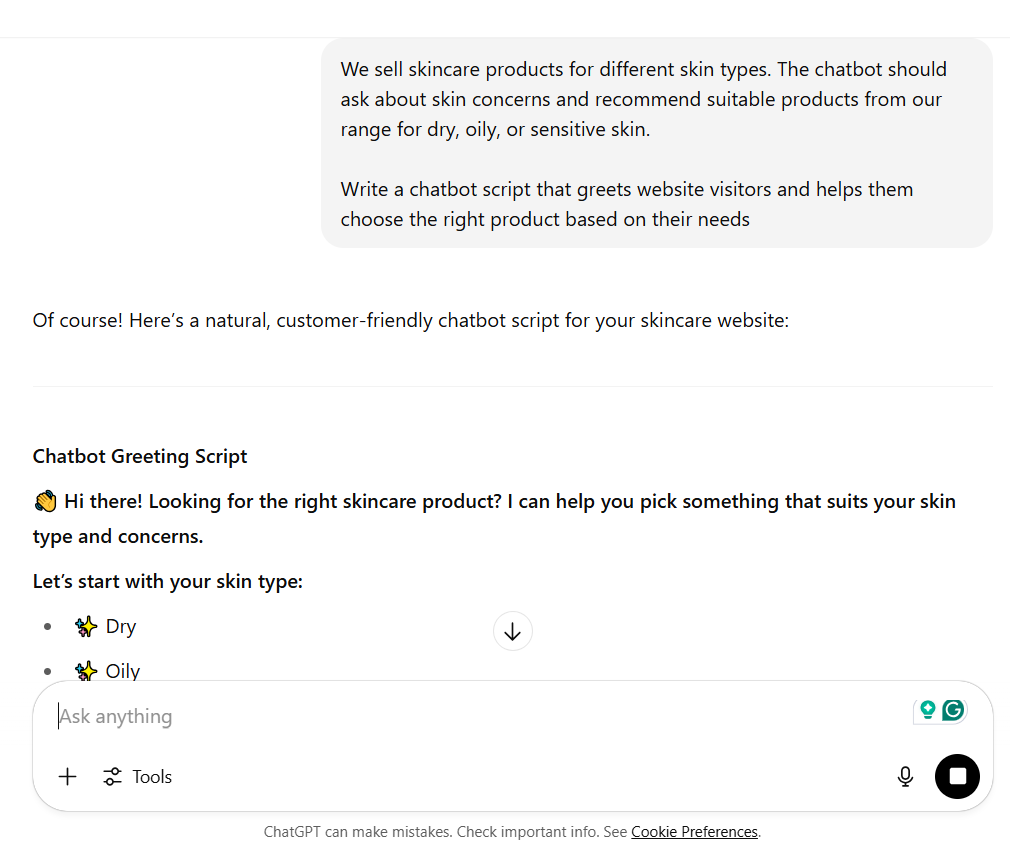Select the dictation microphone icon
The height and width of the screenshot is (843, 1010).
click(905, 776)
